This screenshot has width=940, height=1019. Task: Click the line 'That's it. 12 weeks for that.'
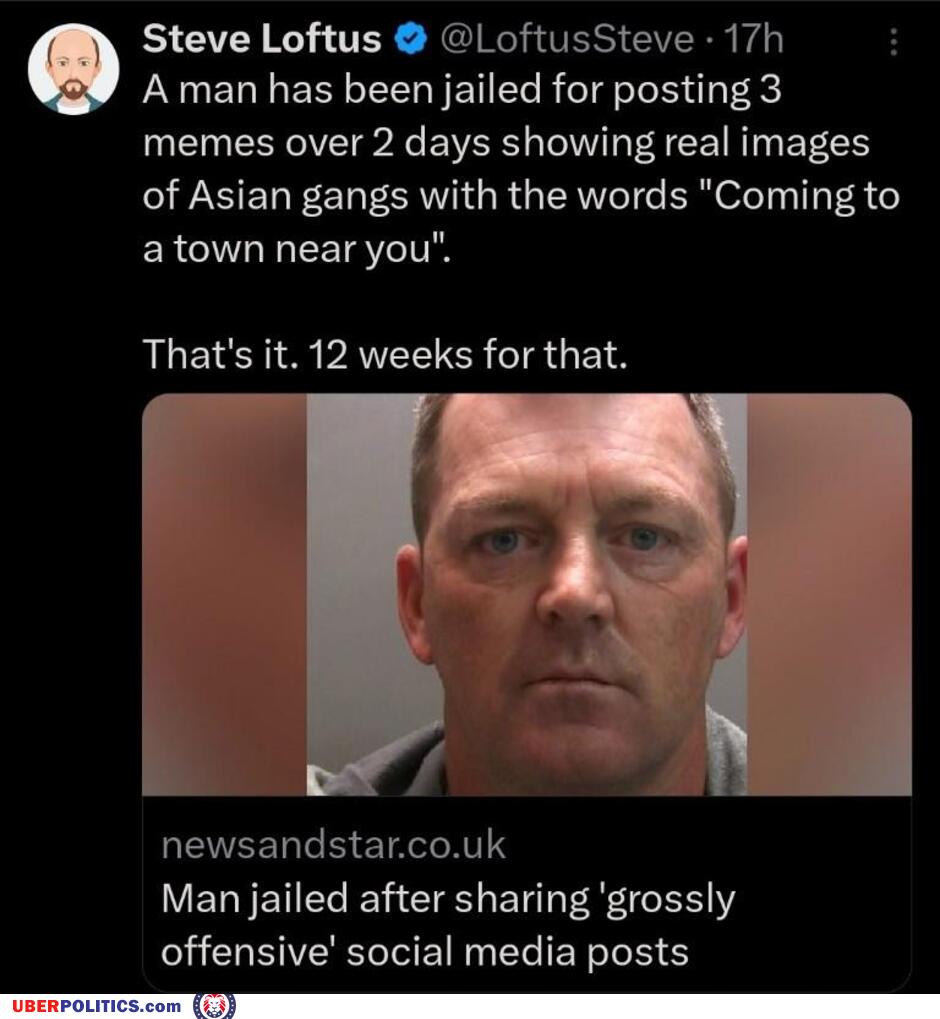click(385, 355)
